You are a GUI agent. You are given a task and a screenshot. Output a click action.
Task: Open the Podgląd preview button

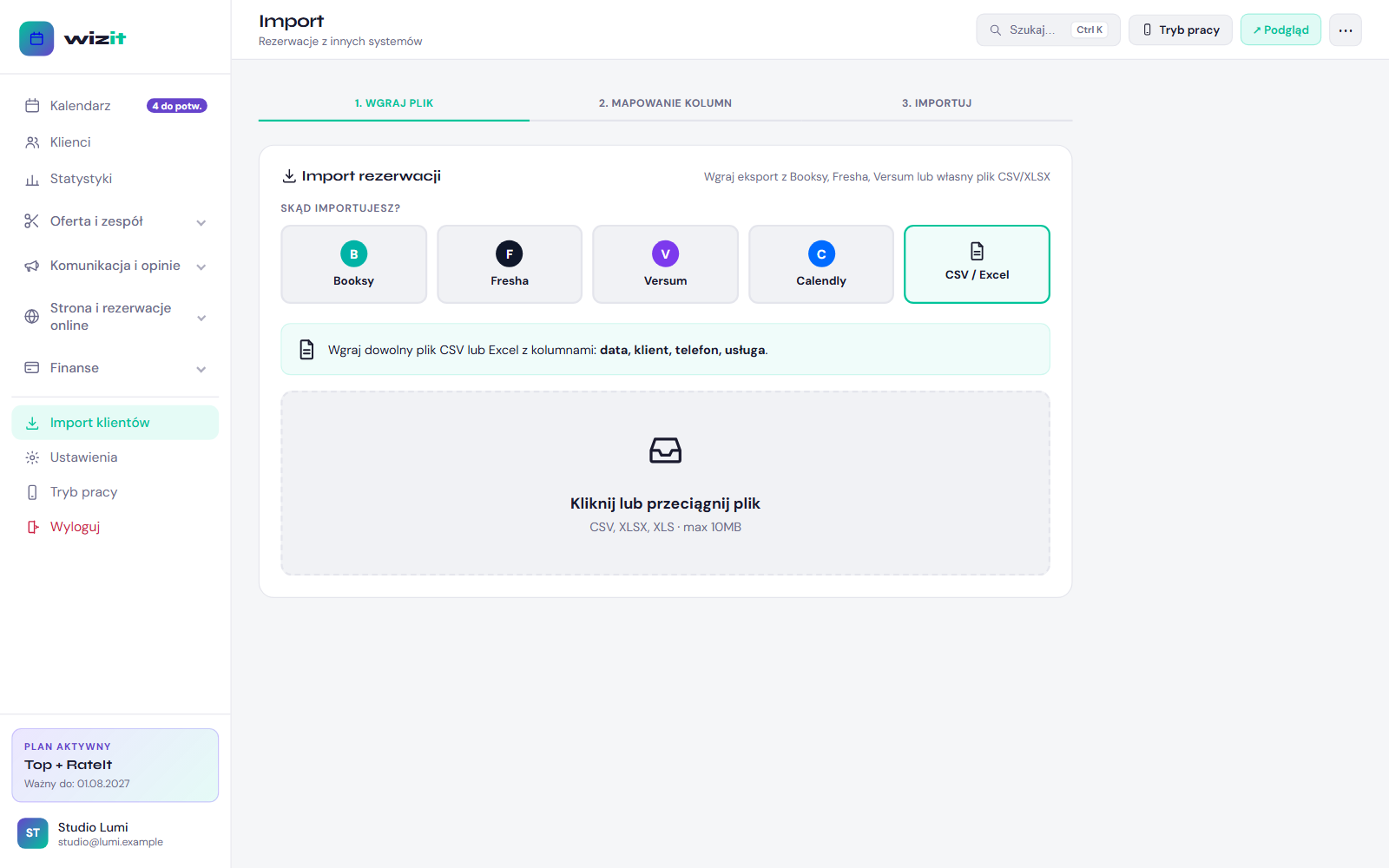tap(1280, 30)
